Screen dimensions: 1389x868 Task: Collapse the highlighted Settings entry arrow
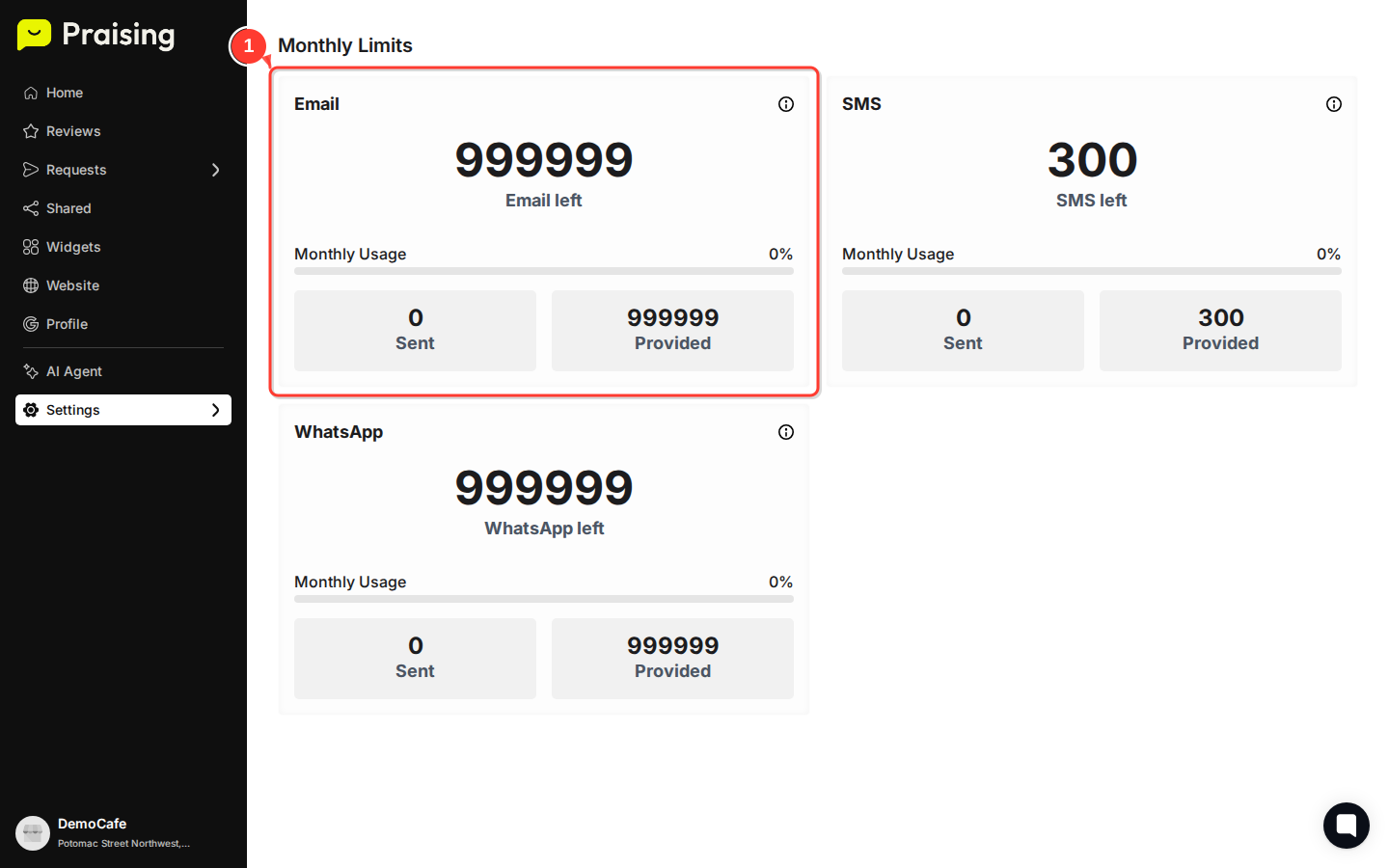point(217,410)
